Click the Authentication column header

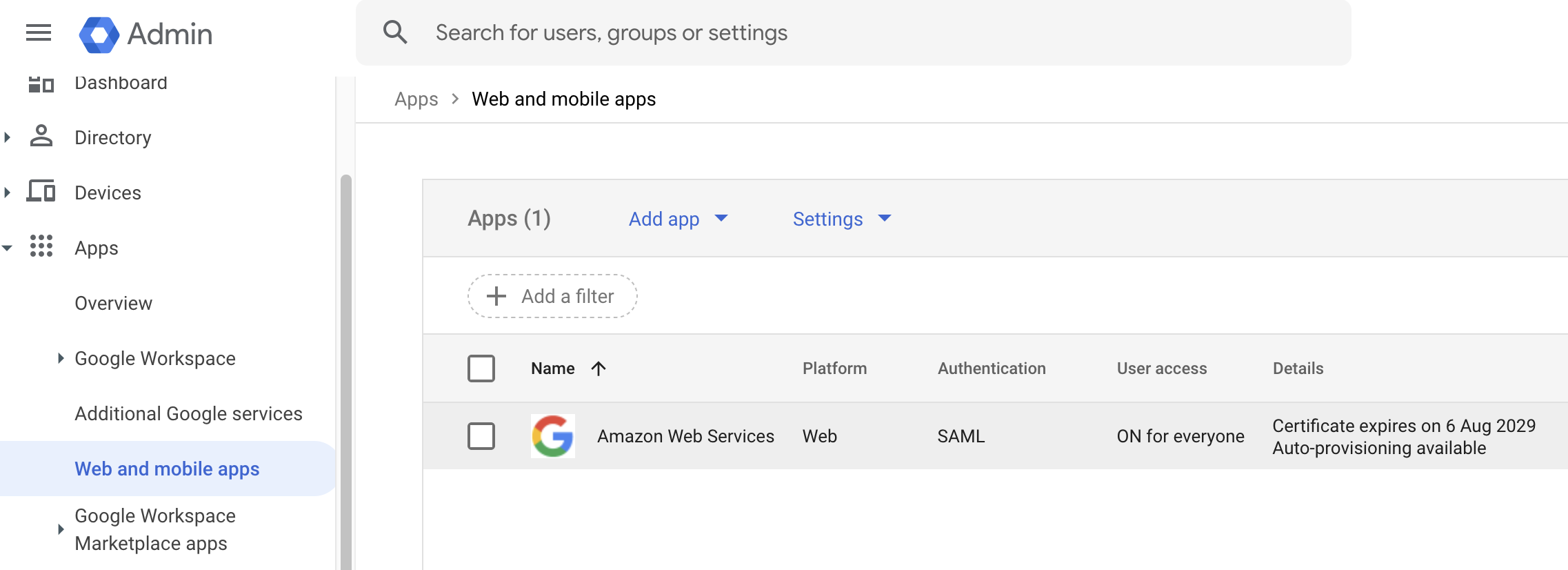tap(992, 368)
